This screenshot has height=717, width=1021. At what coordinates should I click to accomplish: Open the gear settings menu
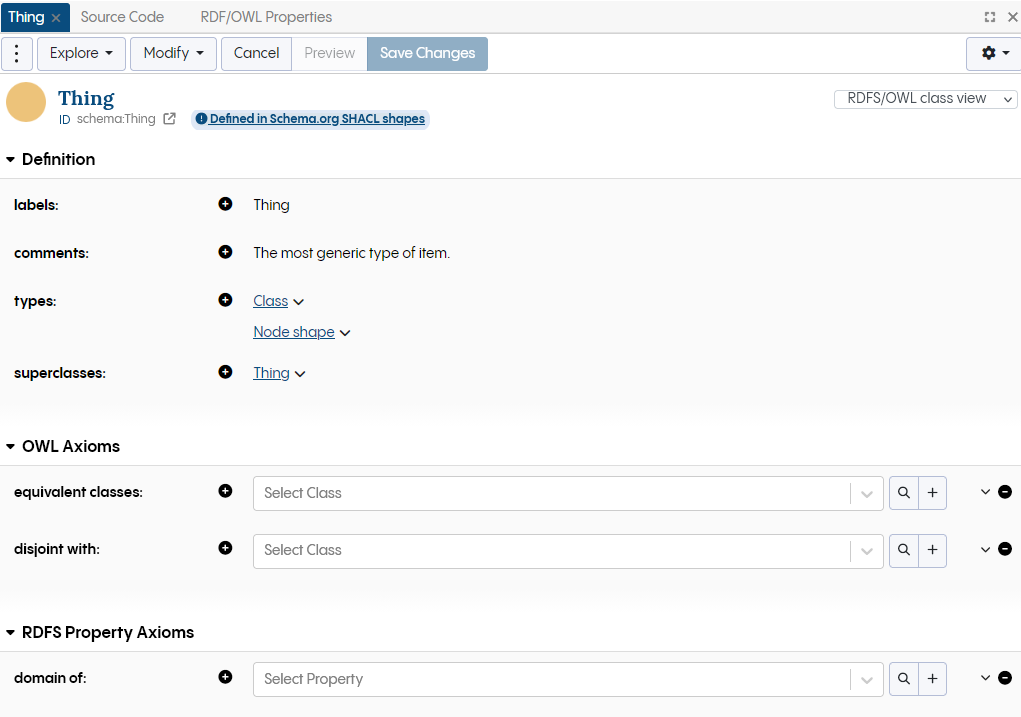tap(993, 53)
